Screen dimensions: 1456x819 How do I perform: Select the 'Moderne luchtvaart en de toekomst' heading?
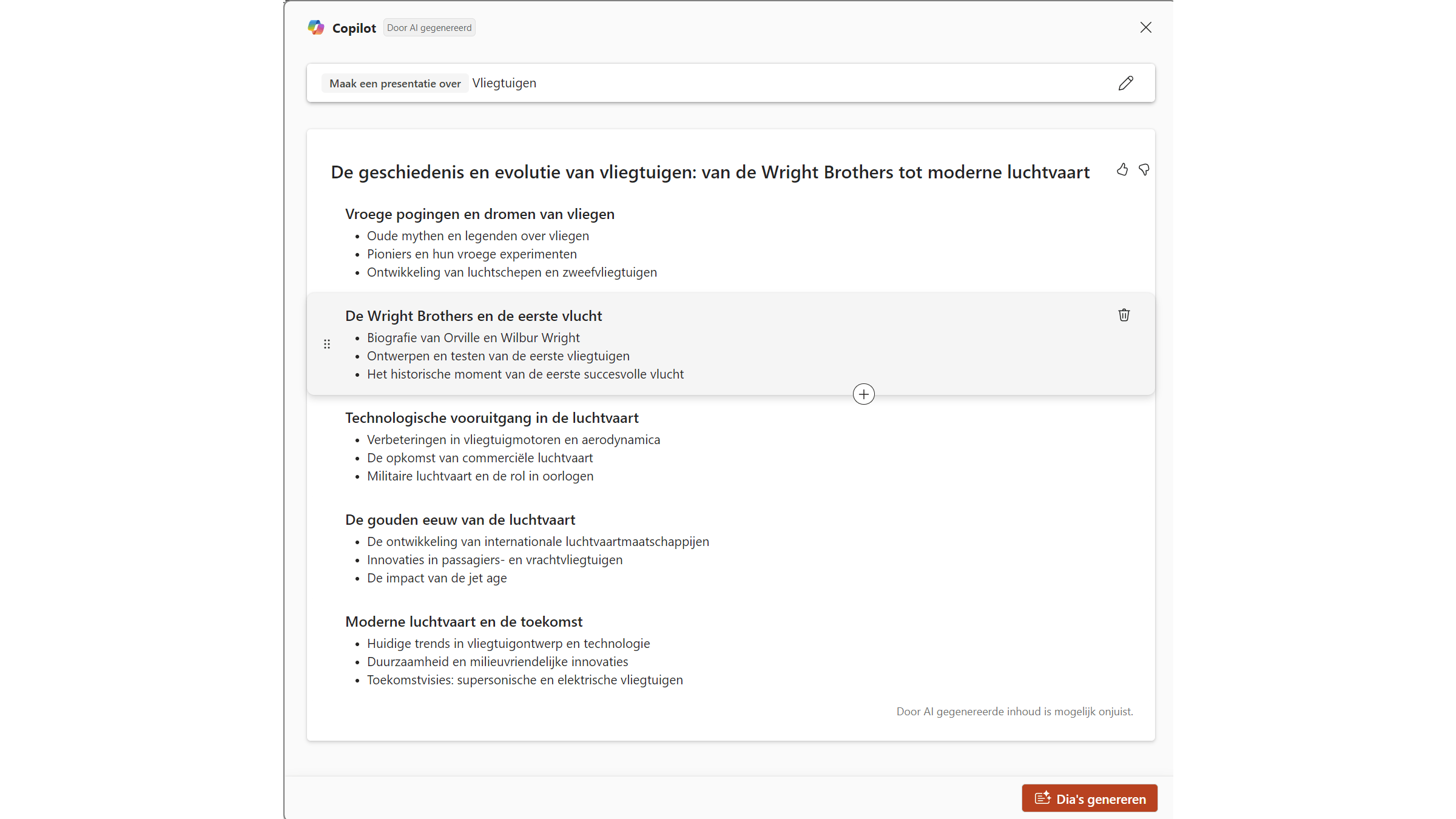pyautogui.click(x=463, y=622)
